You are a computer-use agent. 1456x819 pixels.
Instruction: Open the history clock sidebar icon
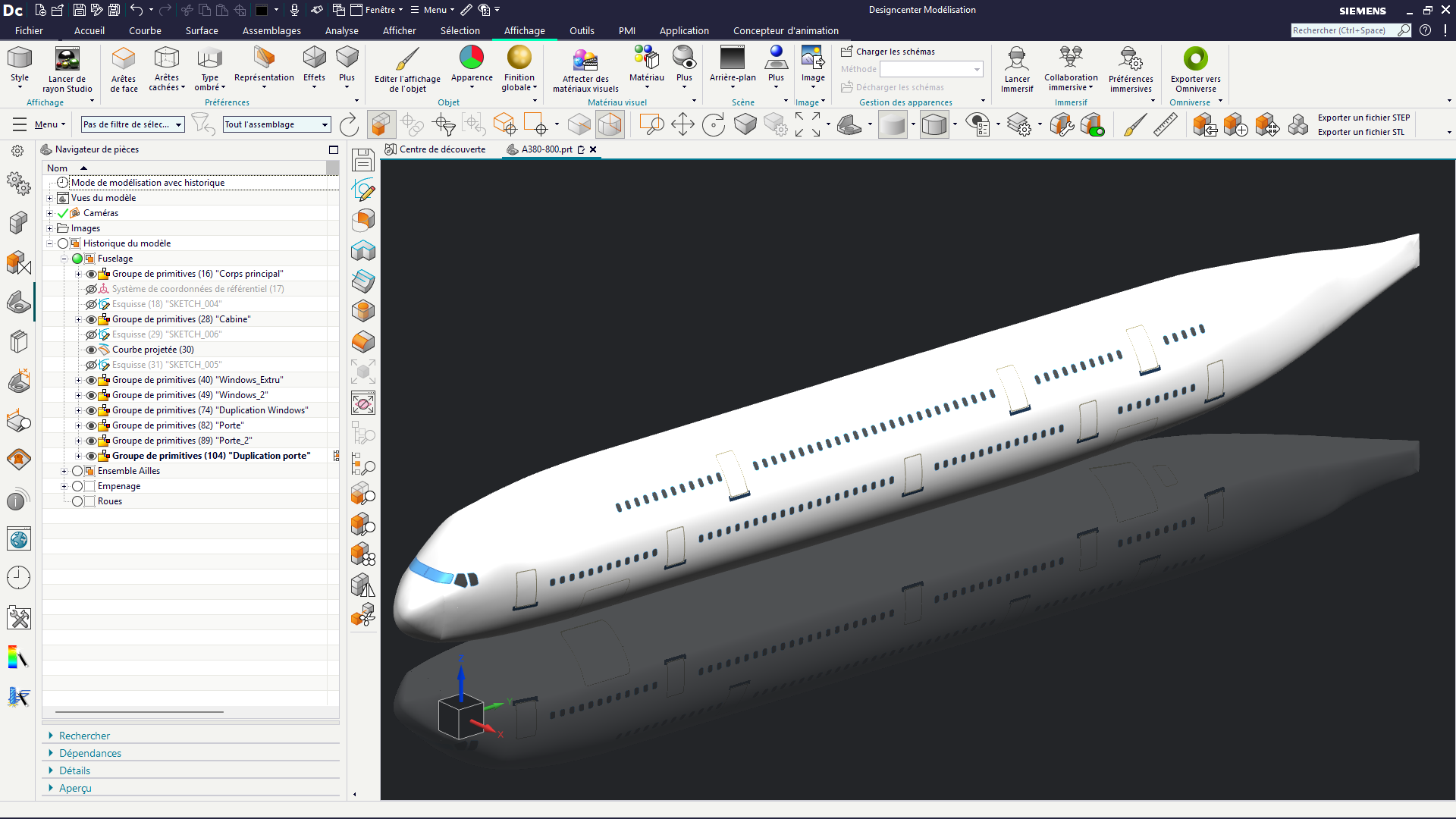pos(18,578)
